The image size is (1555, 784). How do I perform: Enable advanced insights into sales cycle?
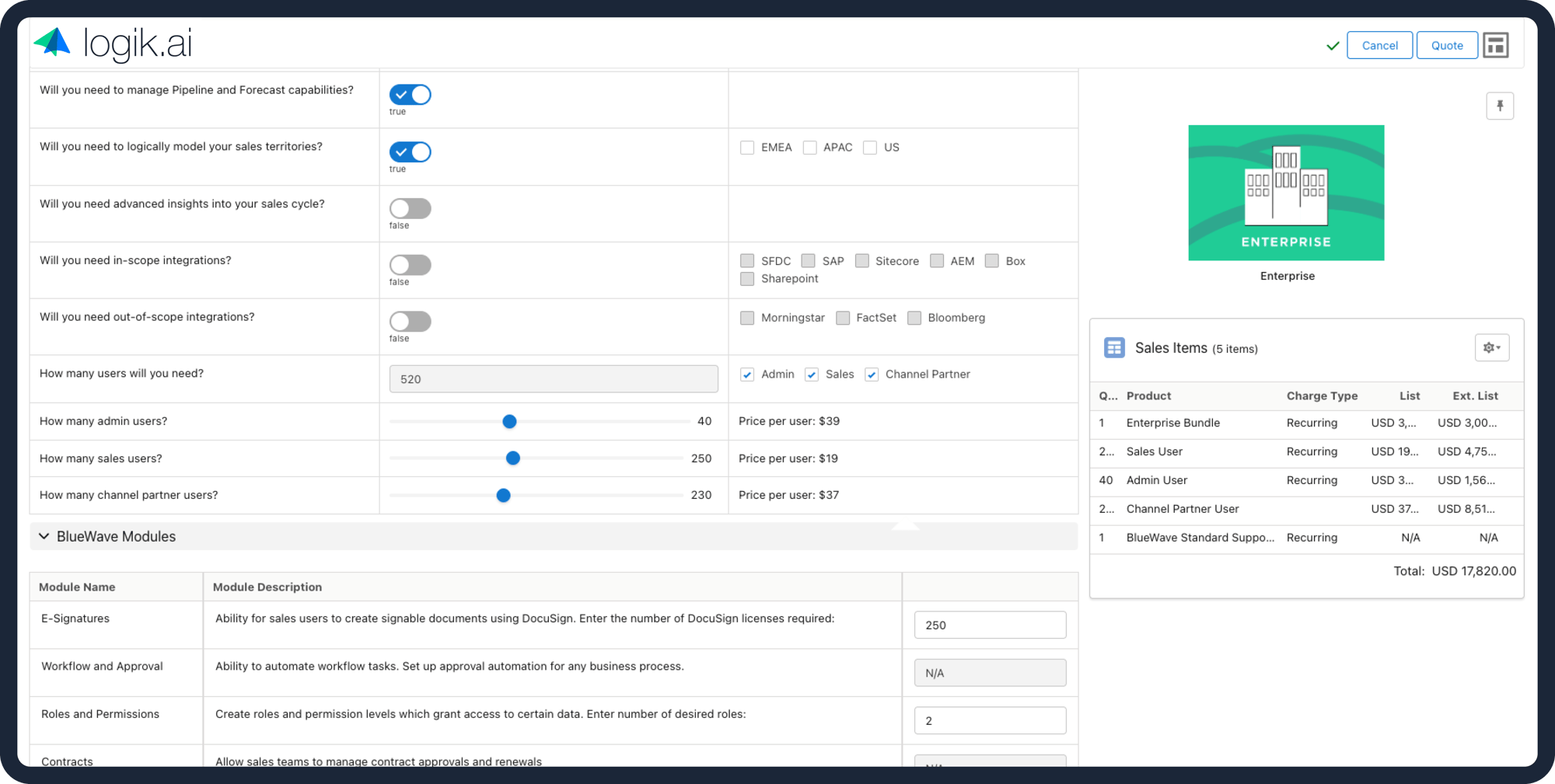410,208
